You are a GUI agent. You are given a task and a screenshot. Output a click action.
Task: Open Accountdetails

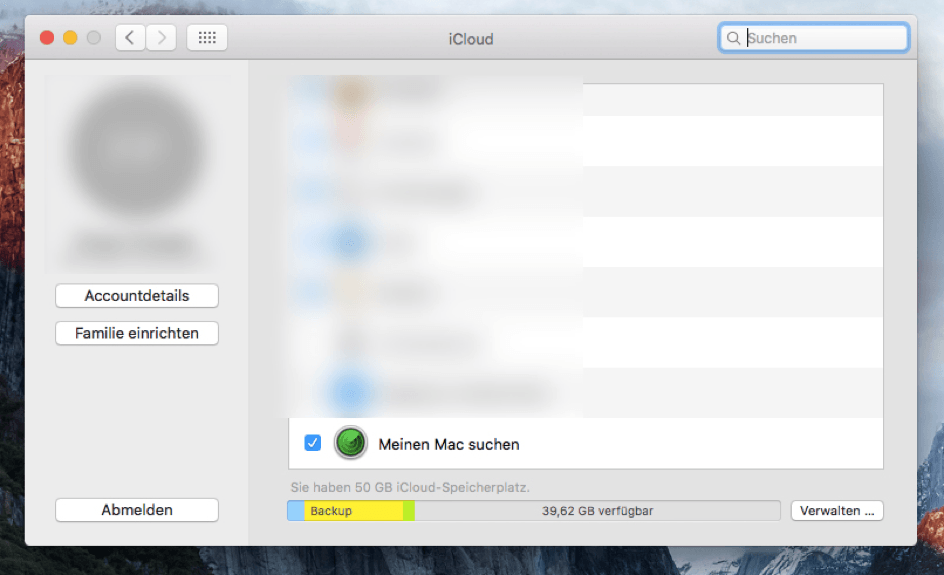[137, 296]
